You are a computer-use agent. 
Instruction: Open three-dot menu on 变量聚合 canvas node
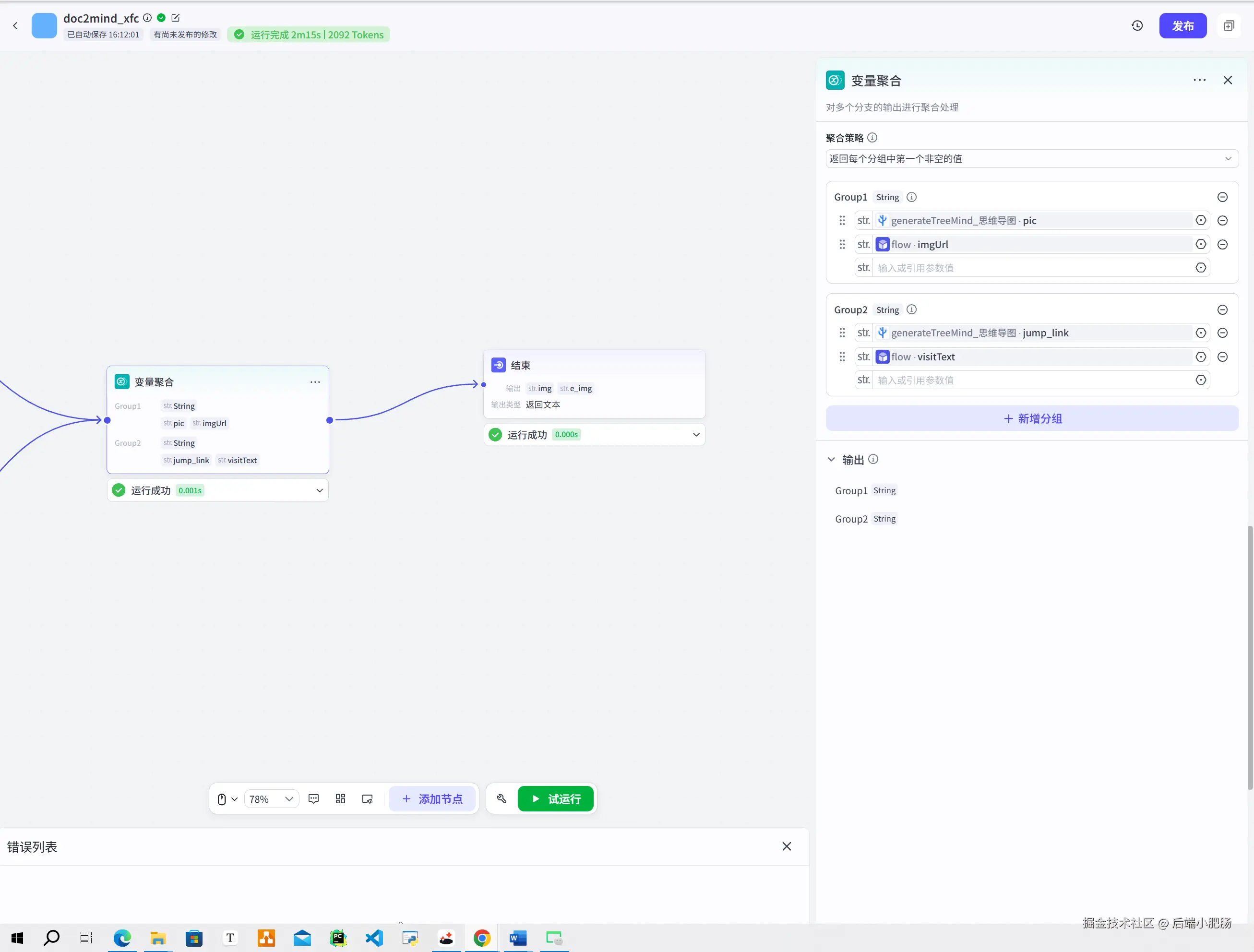click(315, 382)
